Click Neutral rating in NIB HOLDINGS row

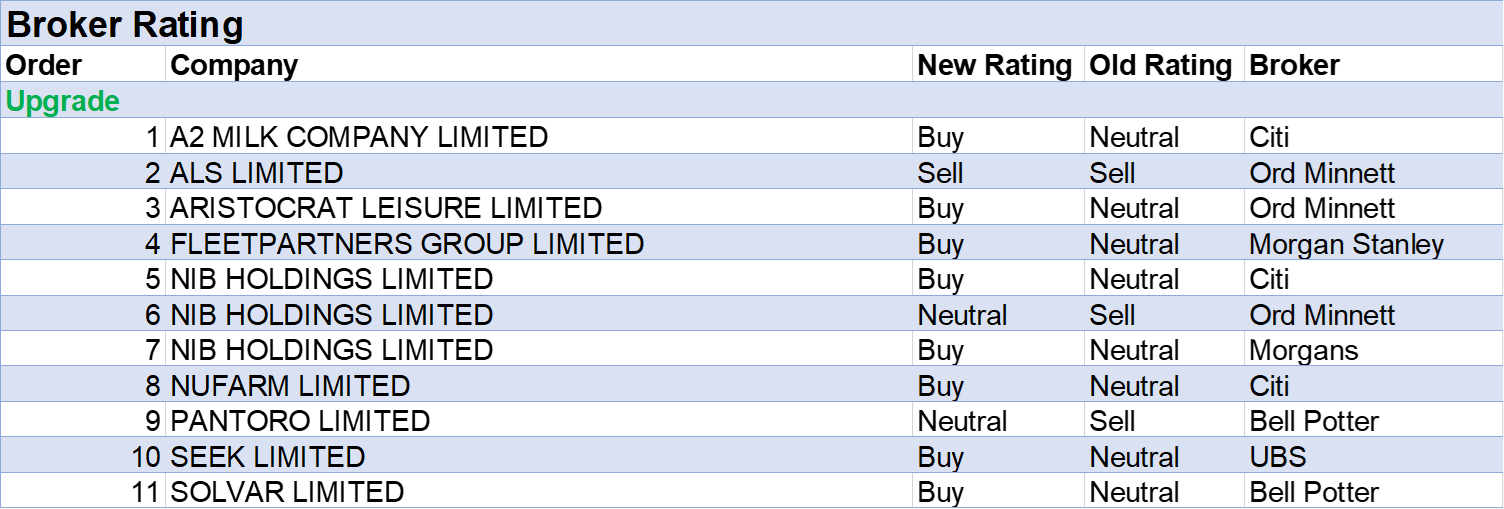[962, 315]
